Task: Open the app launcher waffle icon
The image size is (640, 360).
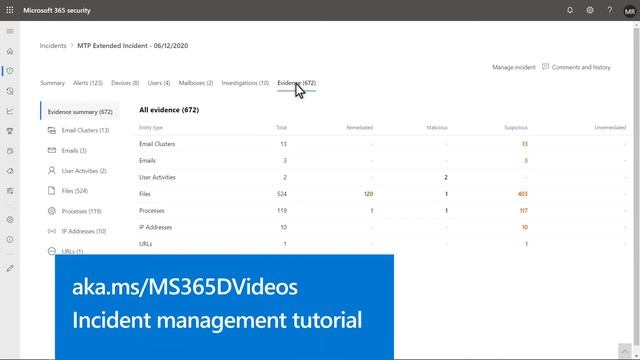Action: pos(10,10)
